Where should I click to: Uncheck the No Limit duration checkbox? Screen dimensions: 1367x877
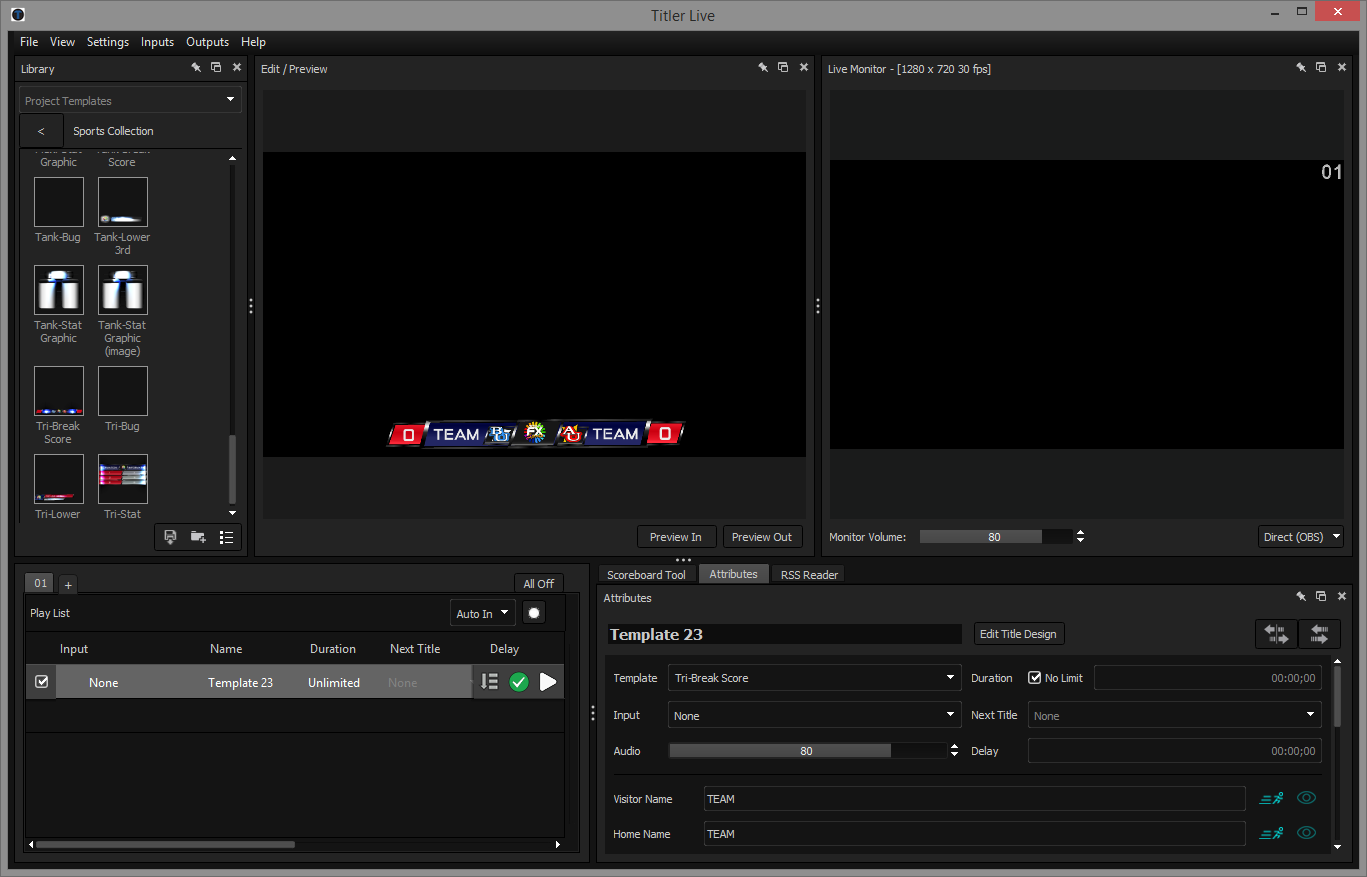click(1035, 678)
